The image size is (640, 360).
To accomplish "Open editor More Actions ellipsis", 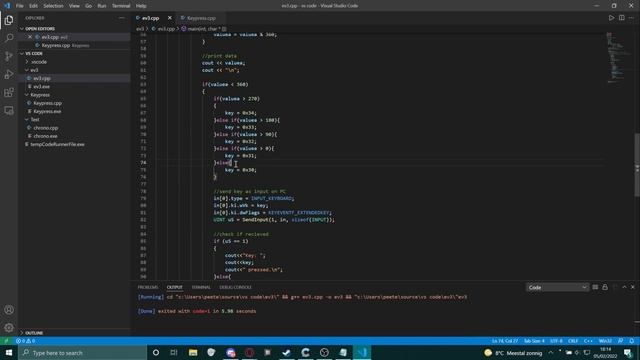I will [631, 18].
